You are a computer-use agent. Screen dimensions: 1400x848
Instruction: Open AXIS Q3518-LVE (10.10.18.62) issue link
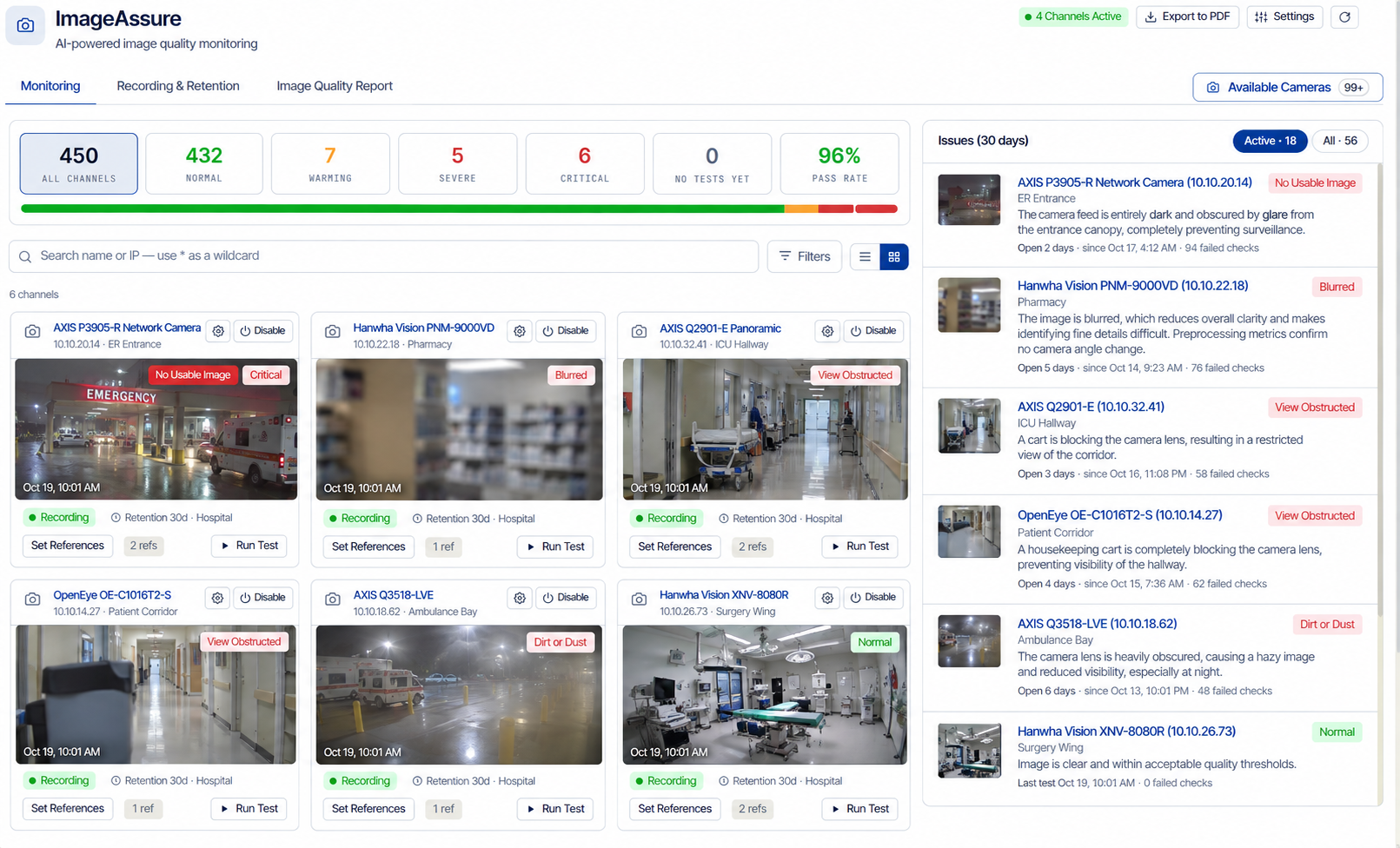pyautogui.click(x=1097, y=624)
